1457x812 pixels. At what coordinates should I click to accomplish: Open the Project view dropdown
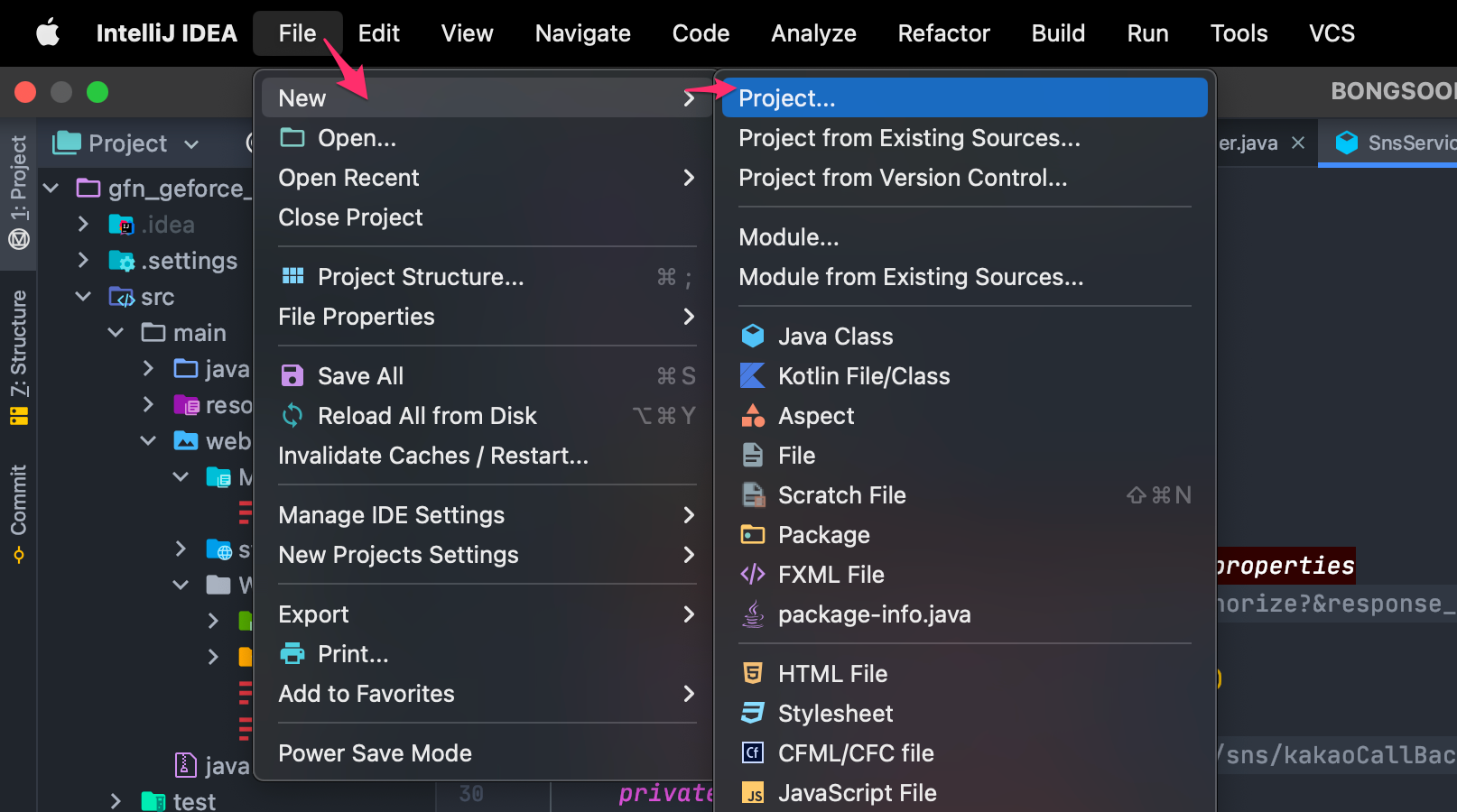(x=191, y=144)
